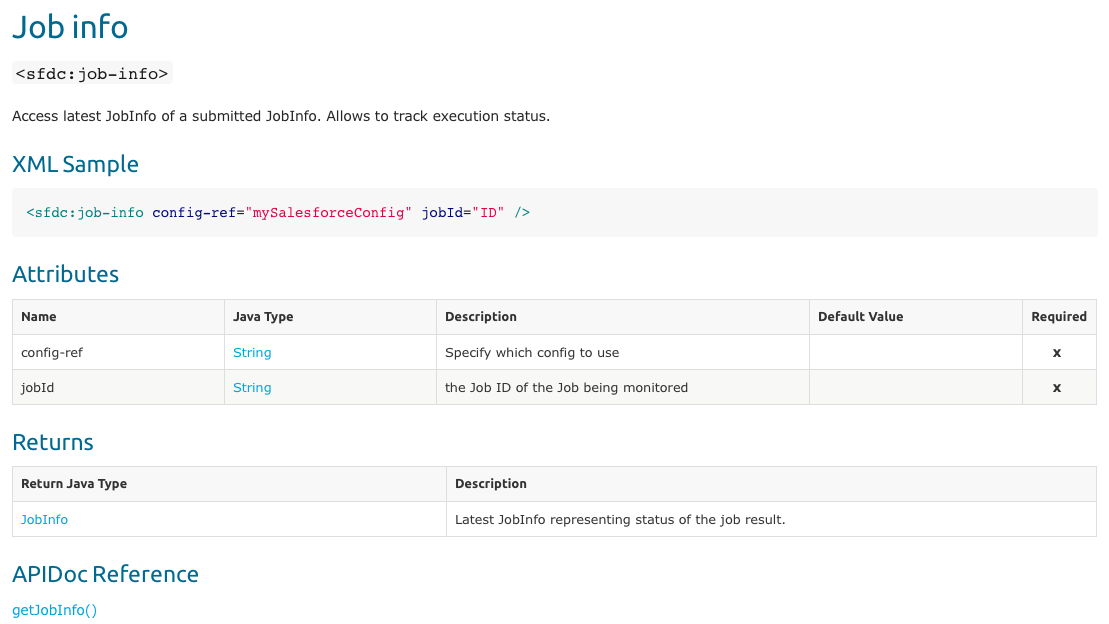Click the Default Value column header
This screenshot has width=1109, height=624.
860,316
